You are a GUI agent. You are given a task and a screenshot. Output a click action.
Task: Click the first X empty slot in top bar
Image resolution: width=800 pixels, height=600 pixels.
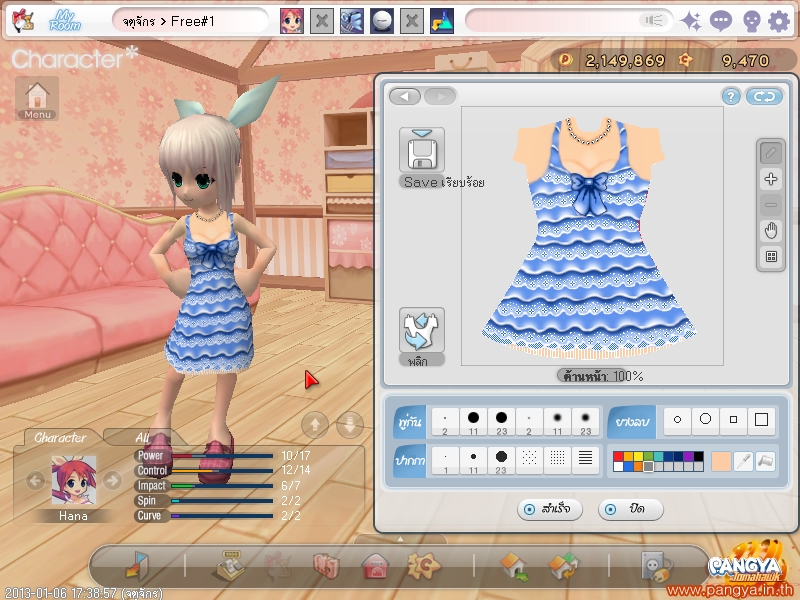[x=322, y=21]
